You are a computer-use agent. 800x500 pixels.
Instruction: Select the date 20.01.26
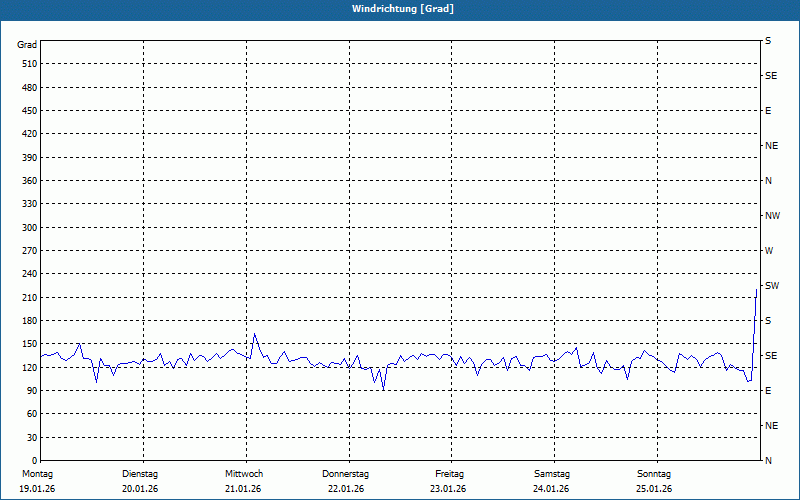coord(140,489)
